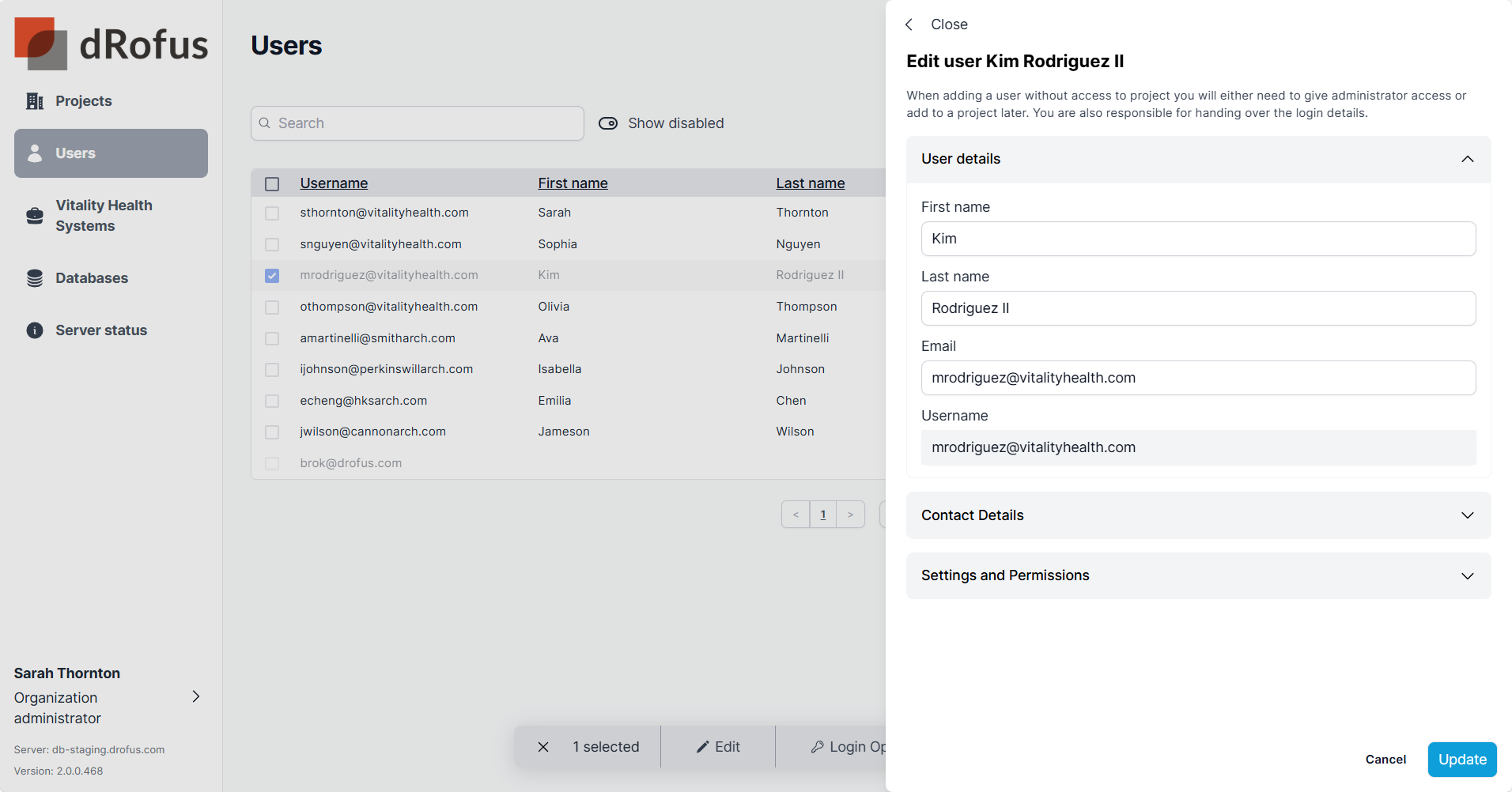
Task: Click the Projects building icon
Action: (35, 101)
